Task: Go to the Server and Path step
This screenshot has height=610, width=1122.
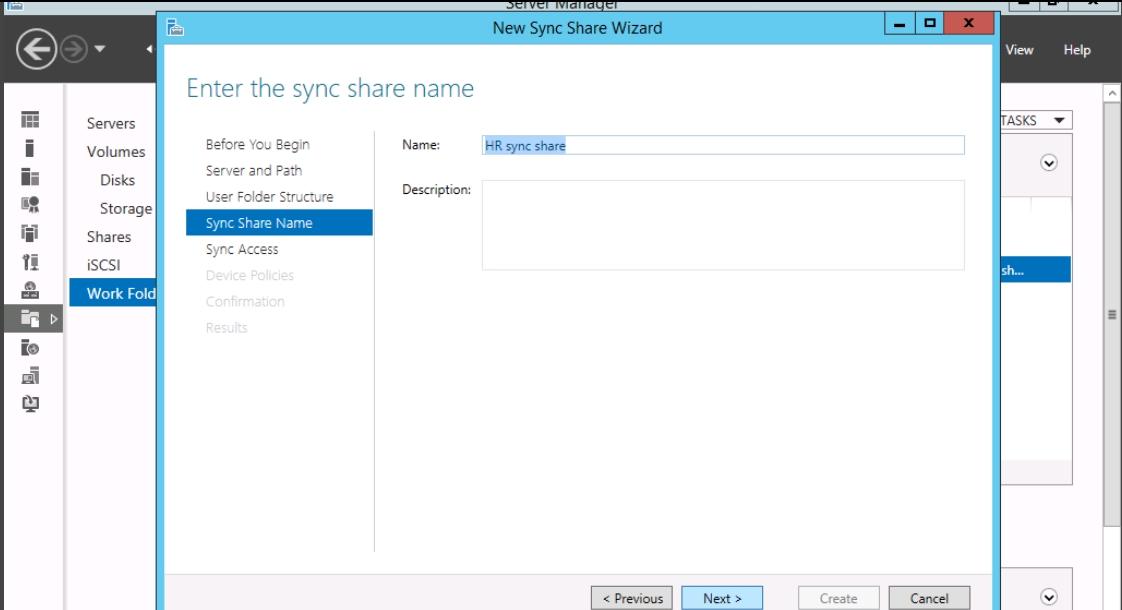Action: point(254,171)
